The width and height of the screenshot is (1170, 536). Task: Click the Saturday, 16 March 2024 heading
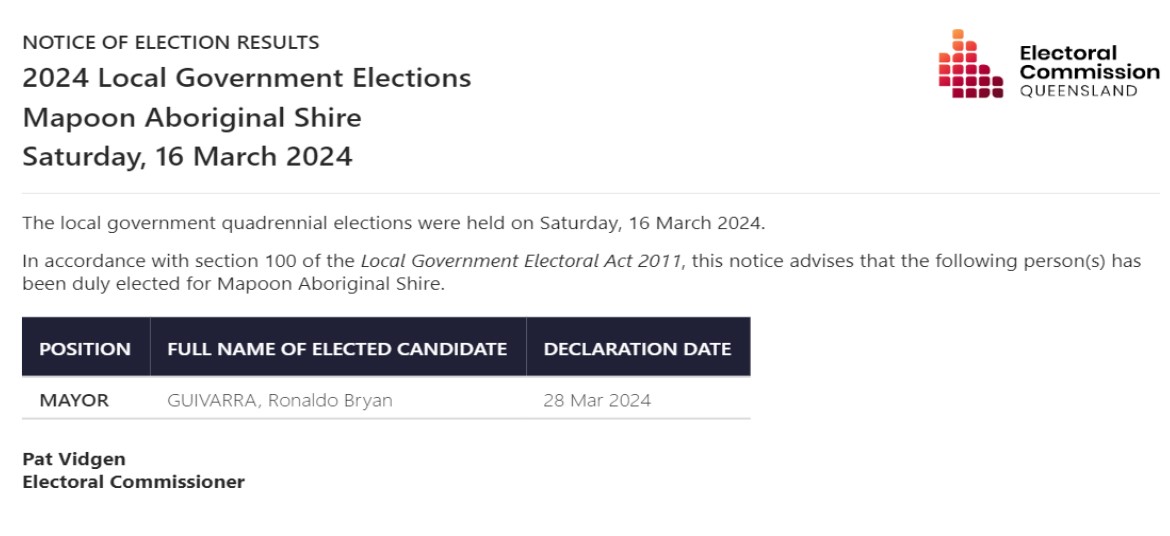point(187,157)
